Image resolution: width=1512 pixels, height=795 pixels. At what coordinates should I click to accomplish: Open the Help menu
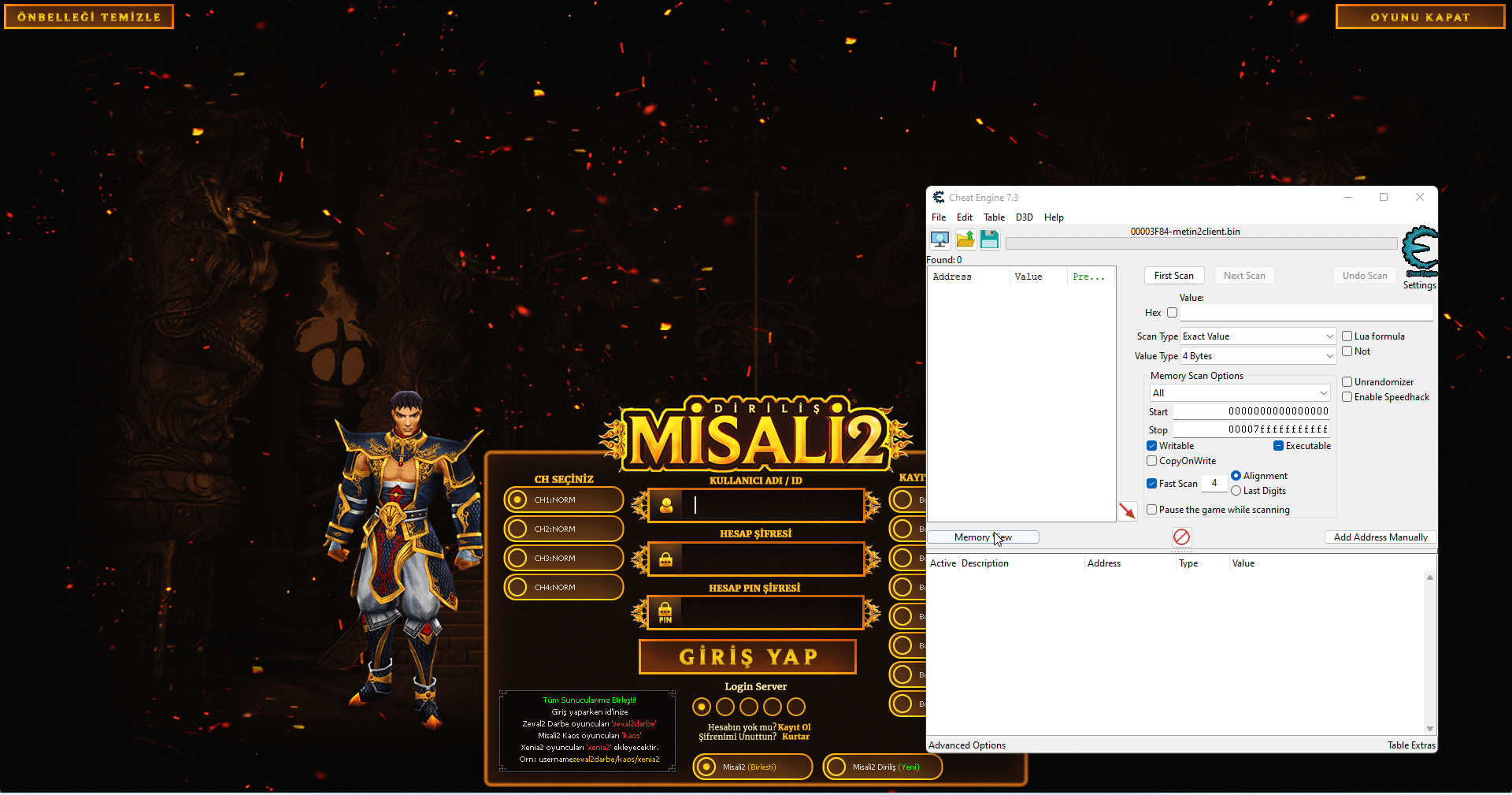[x=1054, y=217]
